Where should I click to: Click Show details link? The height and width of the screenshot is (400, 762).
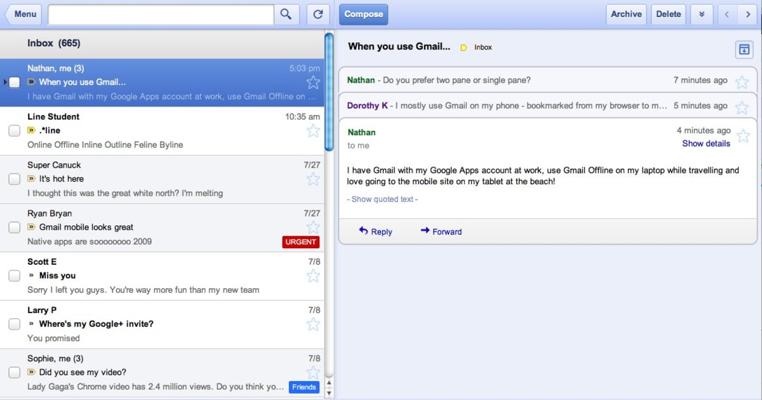pyautogui.click(x=705, y=144)
